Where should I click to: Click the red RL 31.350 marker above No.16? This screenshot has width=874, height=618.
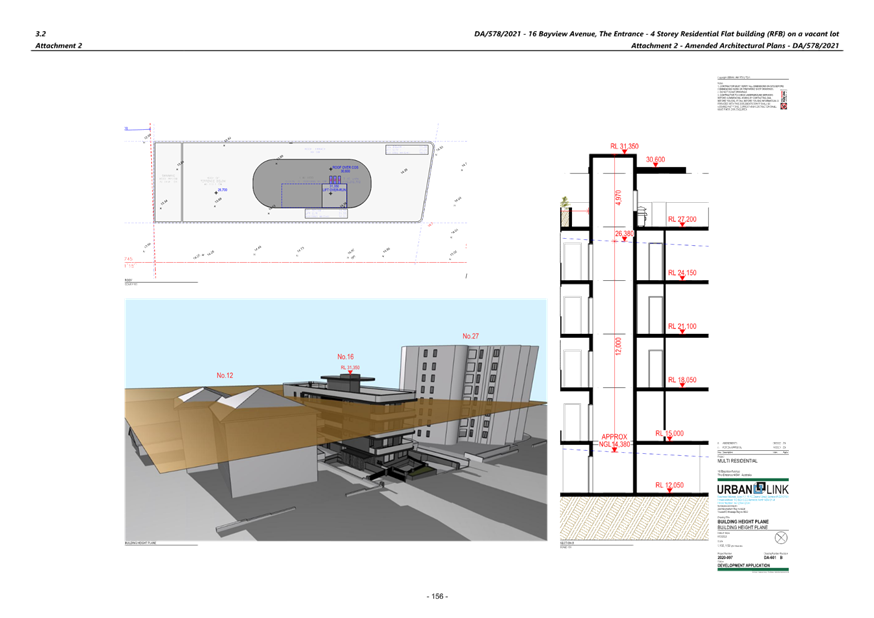click(x=349, y=369)
